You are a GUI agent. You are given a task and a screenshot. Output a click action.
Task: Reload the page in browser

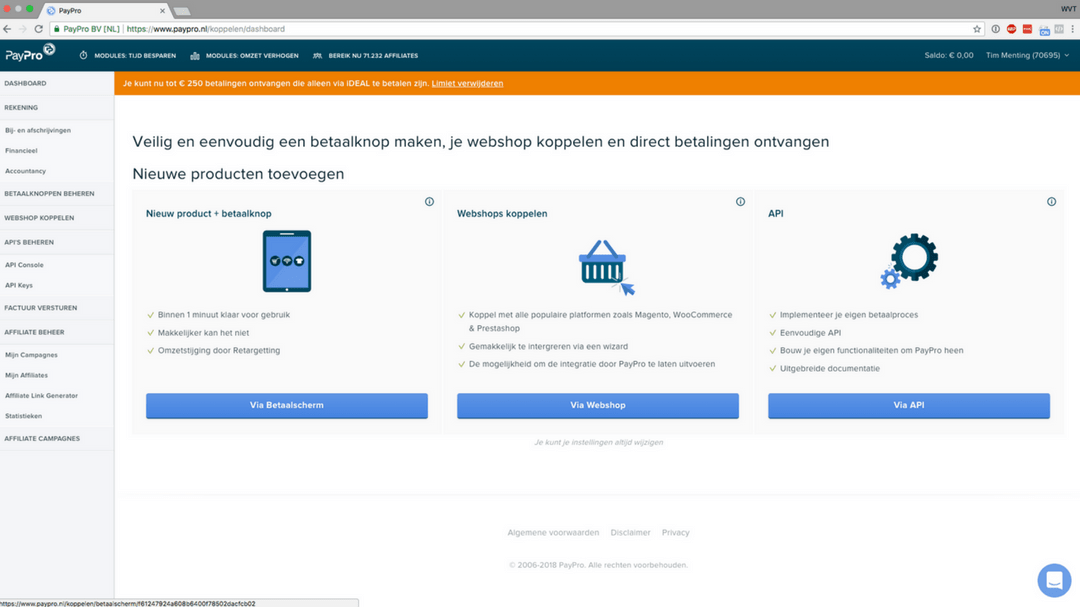39,29
